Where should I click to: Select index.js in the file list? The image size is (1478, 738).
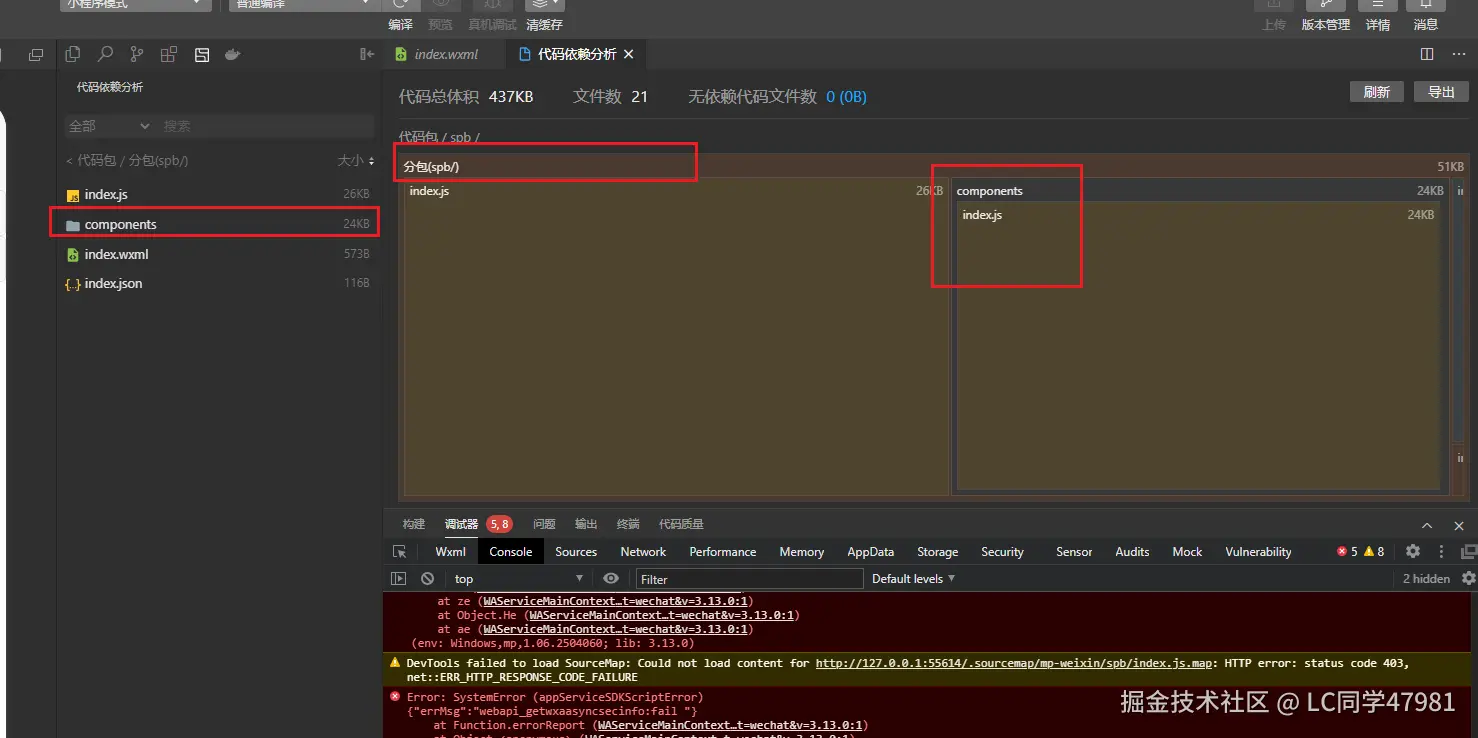[217, 195]
